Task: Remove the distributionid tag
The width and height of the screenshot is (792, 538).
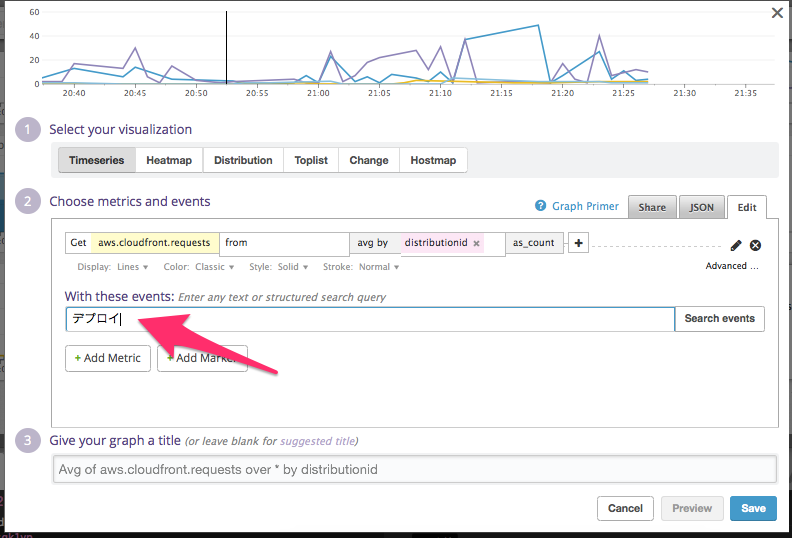Action: (x=477, y=243)
